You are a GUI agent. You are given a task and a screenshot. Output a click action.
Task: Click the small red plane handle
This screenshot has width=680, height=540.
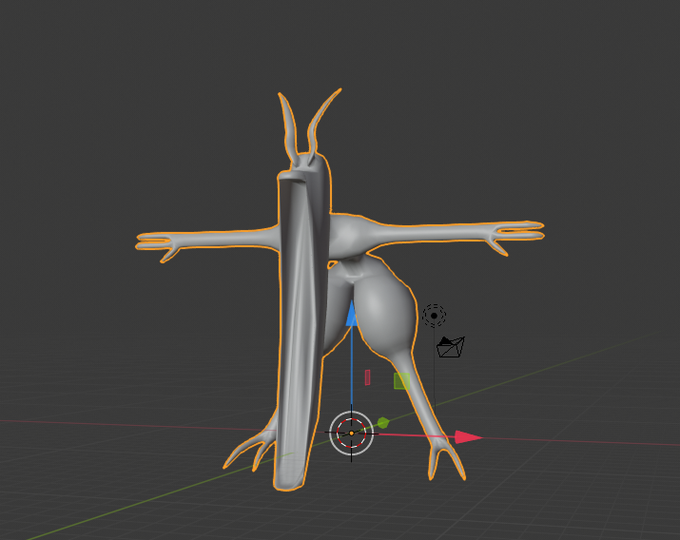[x=367, y=377]
